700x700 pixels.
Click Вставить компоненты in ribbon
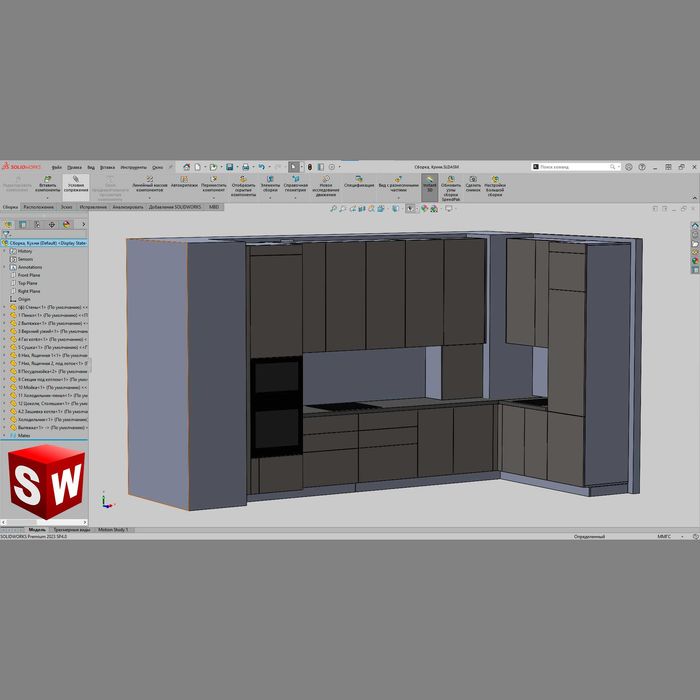click(x=47, y=184)
